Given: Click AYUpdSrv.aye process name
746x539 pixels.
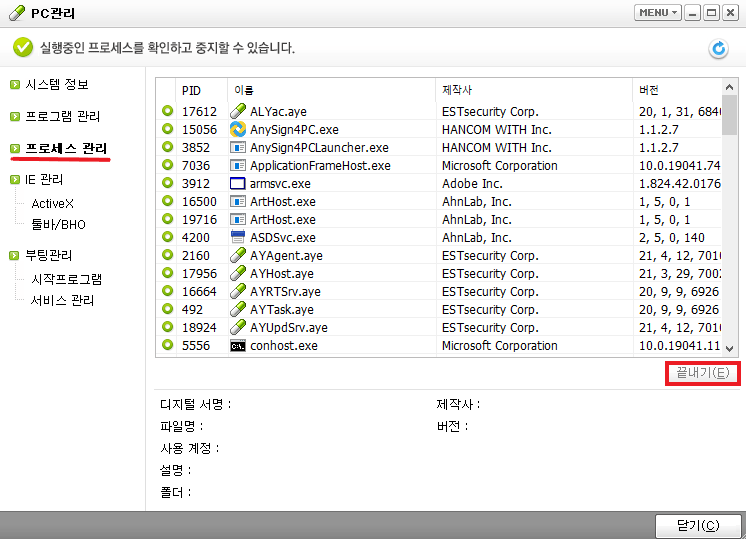Looking at the screenshot, I should click(289, 328).
